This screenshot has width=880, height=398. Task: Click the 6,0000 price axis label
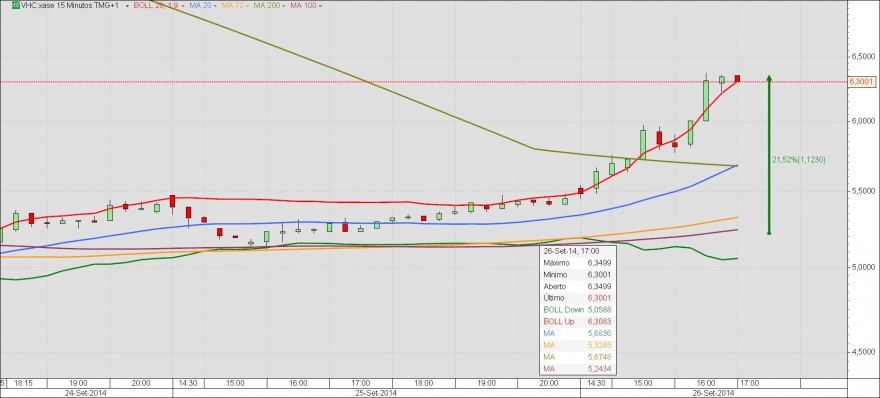[x=863, y=121]
